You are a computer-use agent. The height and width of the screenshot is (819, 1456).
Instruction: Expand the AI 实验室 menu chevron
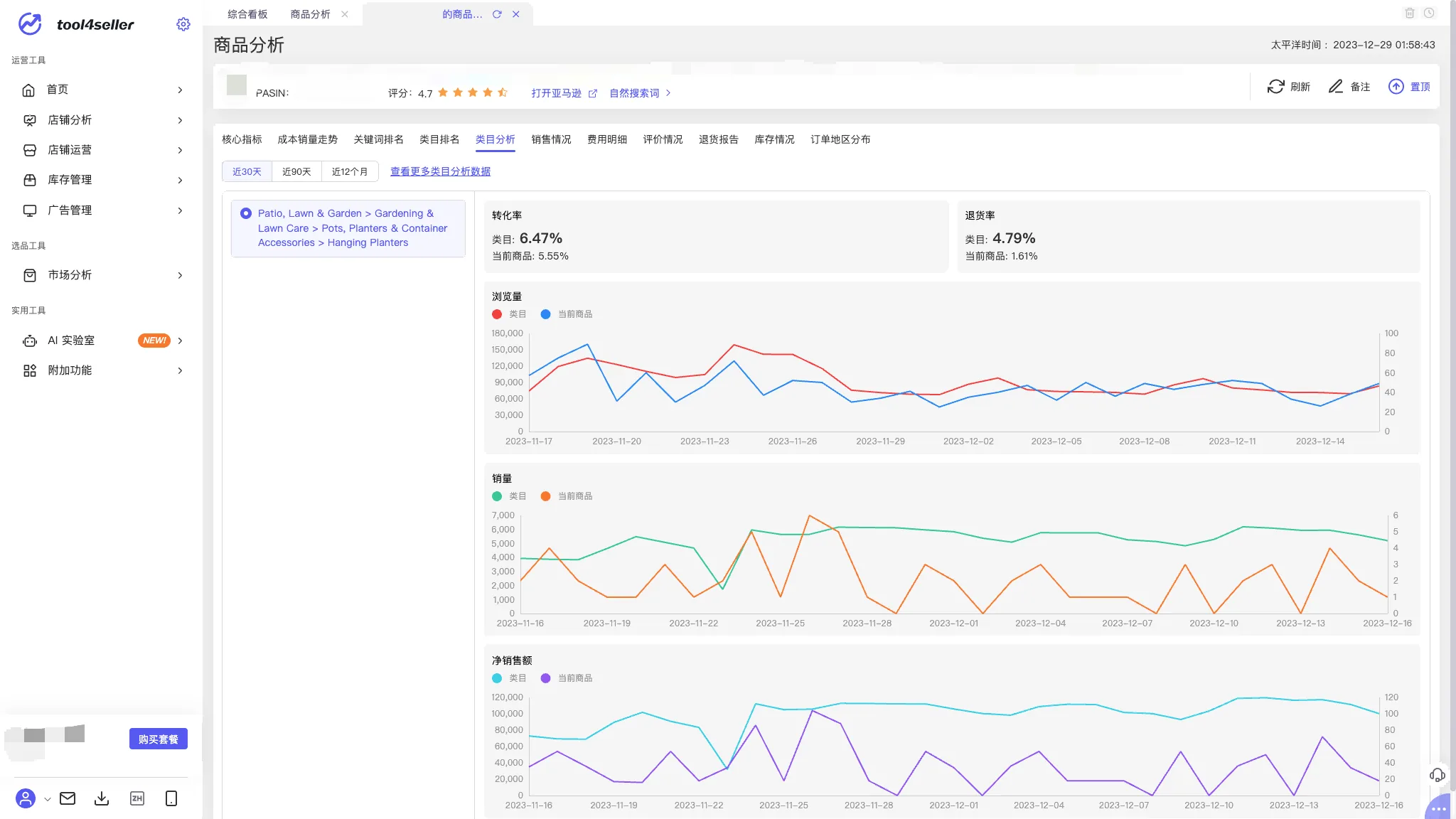point(180,341)
